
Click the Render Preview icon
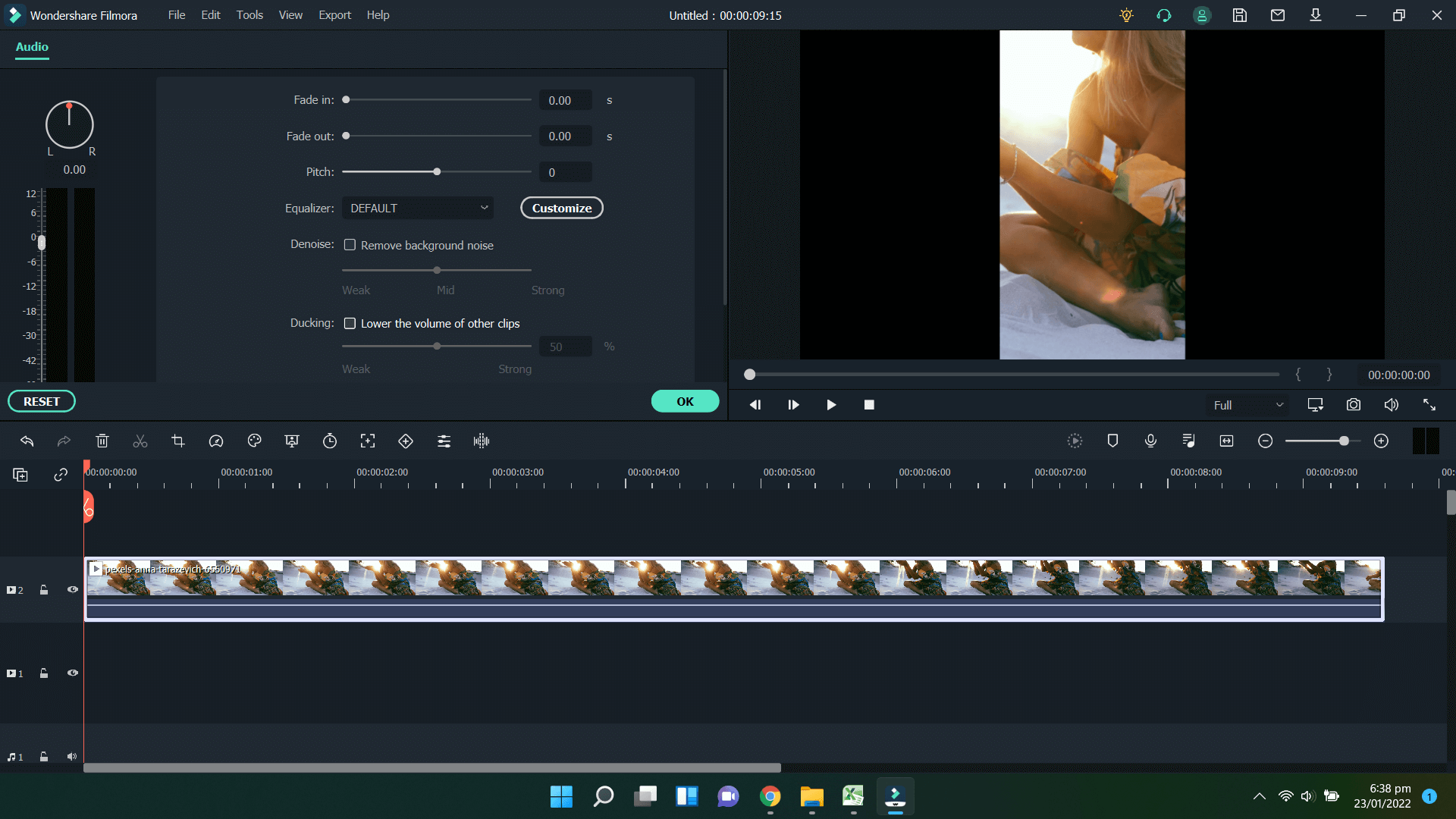click(1075, 441)
